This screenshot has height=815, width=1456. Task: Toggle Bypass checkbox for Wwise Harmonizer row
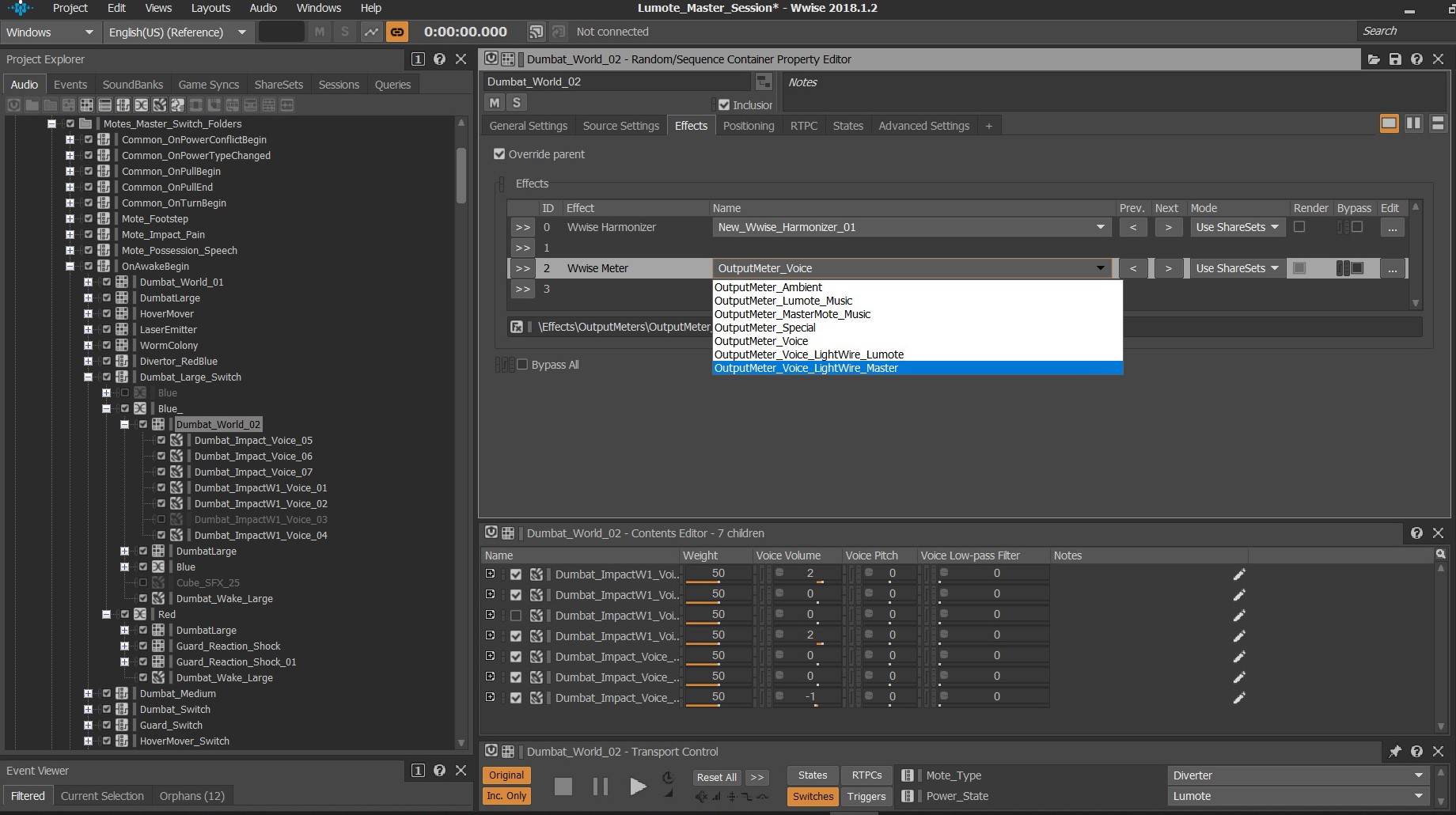point(1357,227)
